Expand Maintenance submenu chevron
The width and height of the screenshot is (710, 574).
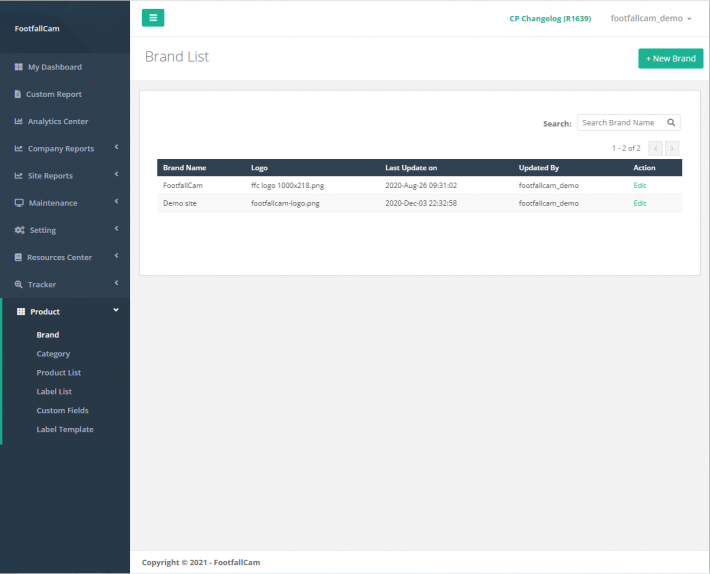point(116,201)
